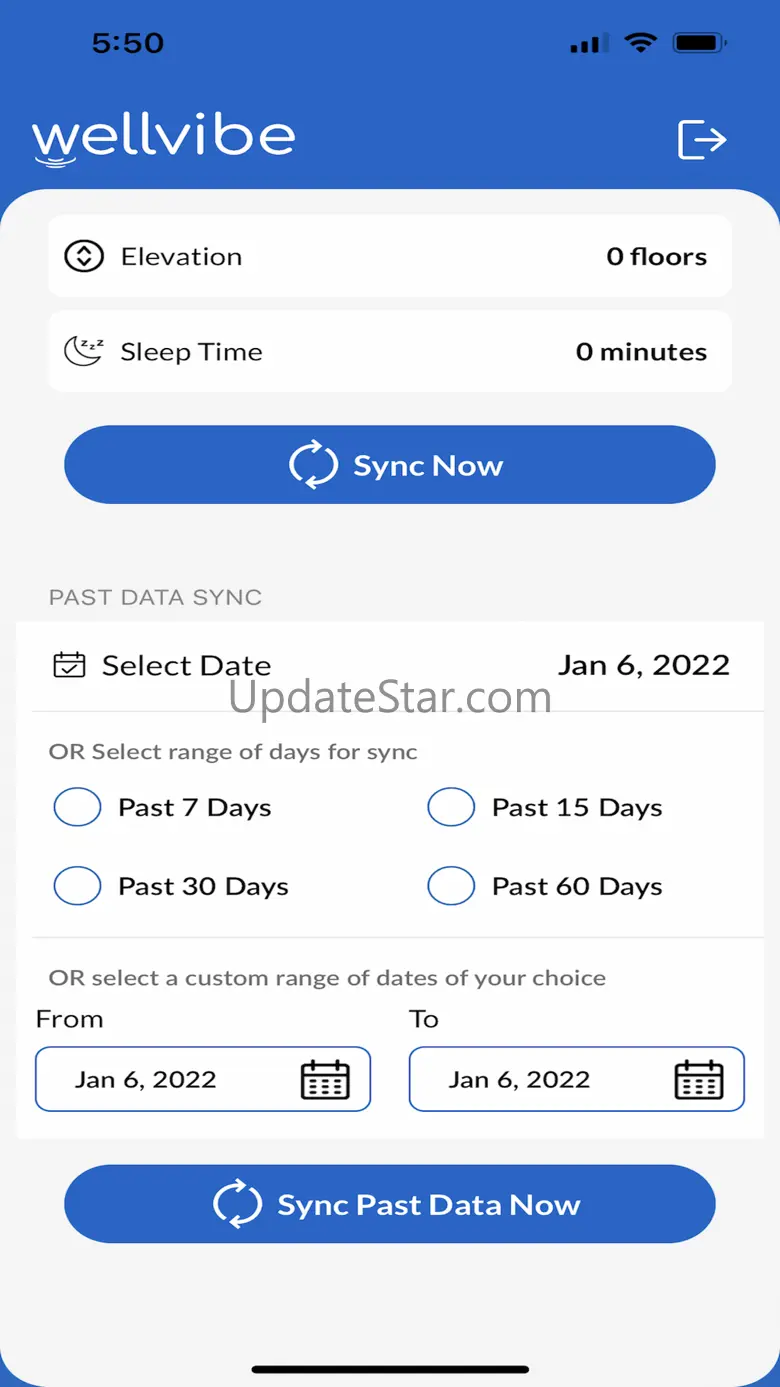Tap the Elevation 0 floors row
This screenshot has width=780, height=1387.
(390, 257)
